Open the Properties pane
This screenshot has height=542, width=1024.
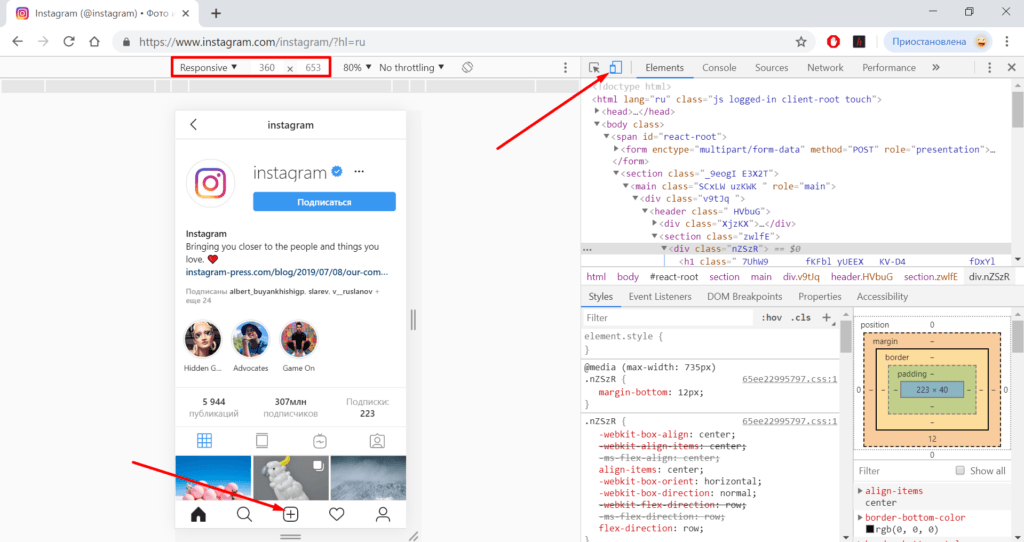click(820, 296)
